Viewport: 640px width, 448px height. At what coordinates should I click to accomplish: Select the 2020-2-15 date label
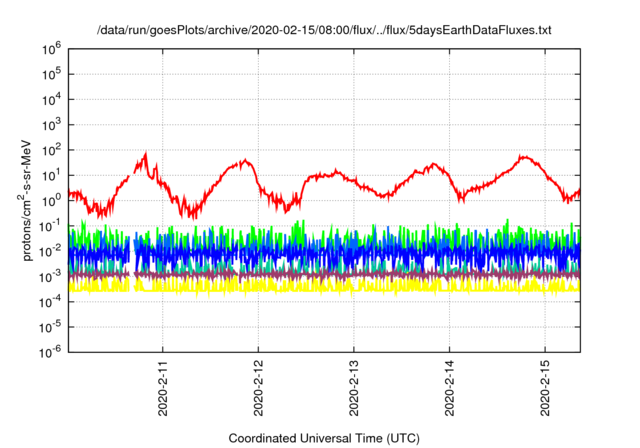click(x=545, y=388)
